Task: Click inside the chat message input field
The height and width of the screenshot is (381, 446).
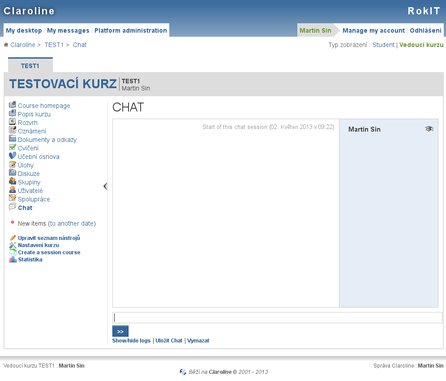Action: click(x=277, y=318)
